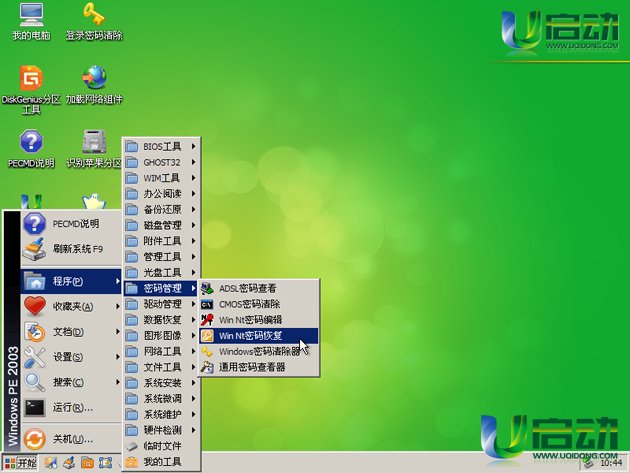Launch ADSL密码查看 tool
The image size is (630, 473).
259,288
